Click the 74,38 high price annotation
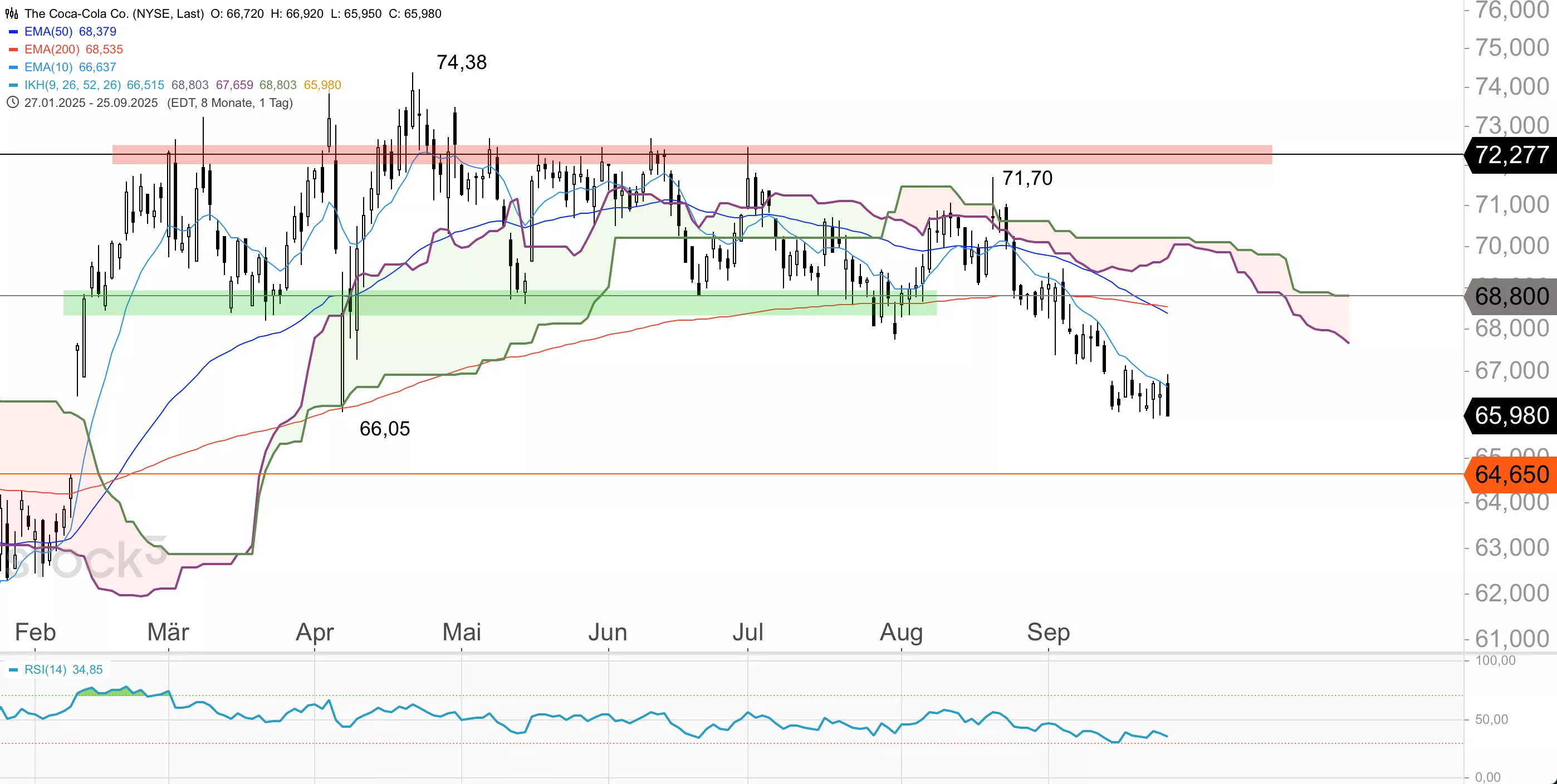Viewport: 1557px width, 784px height. coord(461,62)
